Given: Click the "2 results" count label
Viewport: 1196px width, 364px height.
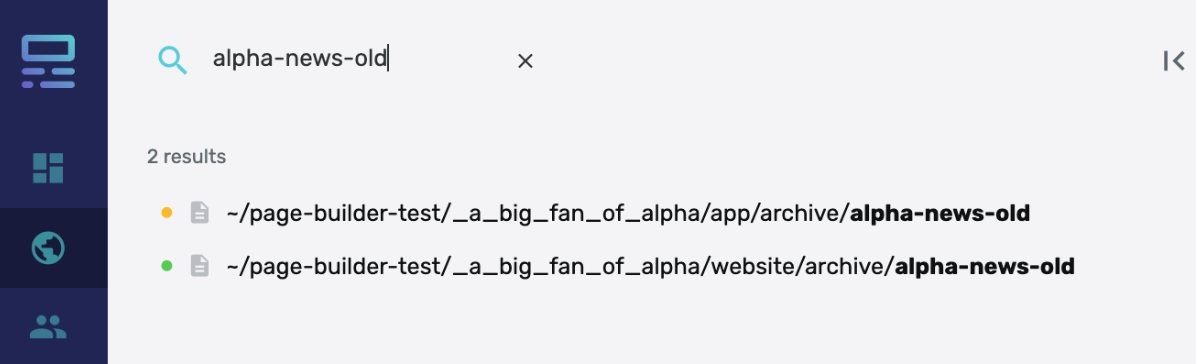Looking at the screenshot, I should 187,156.
